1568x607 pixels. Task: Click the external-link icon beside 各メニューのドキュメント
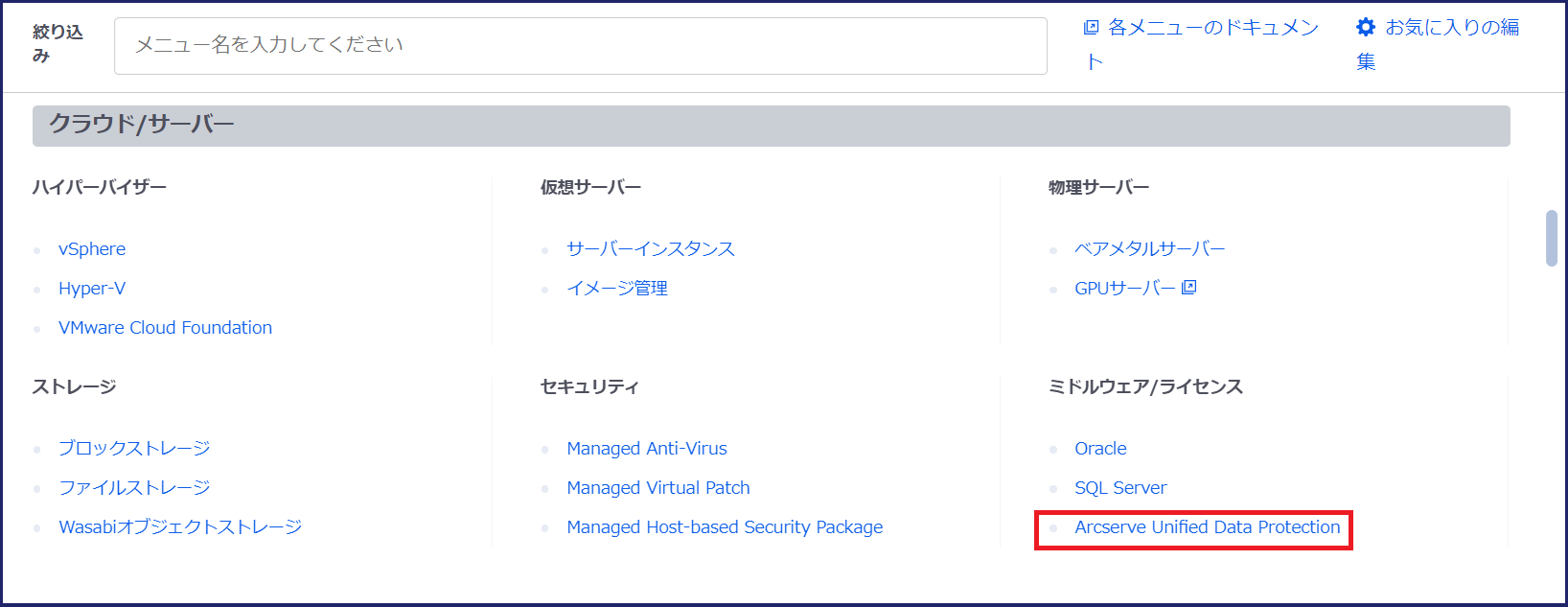click(1091, 28)
